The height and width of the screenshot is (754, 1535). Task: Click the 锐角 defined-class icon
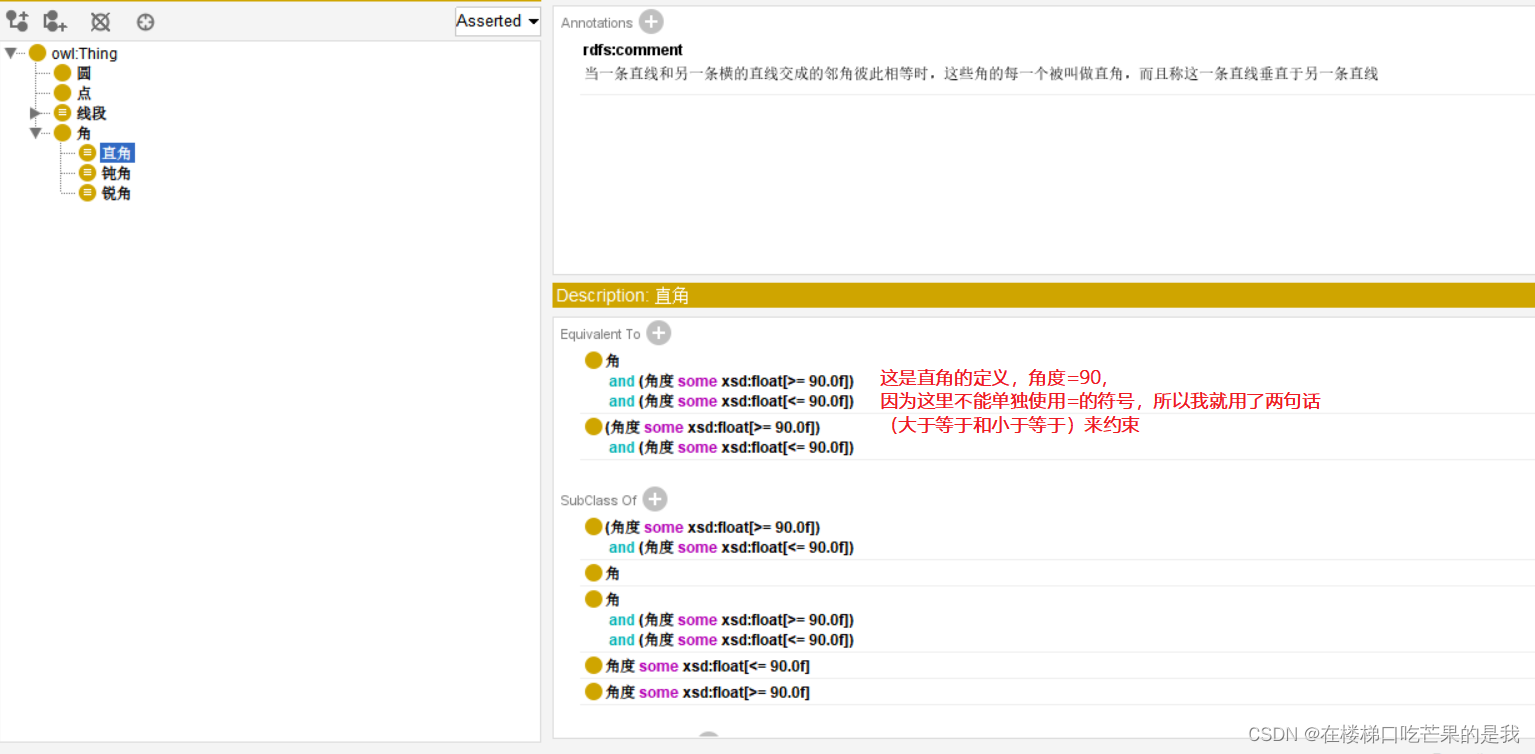tap(88, 193)
